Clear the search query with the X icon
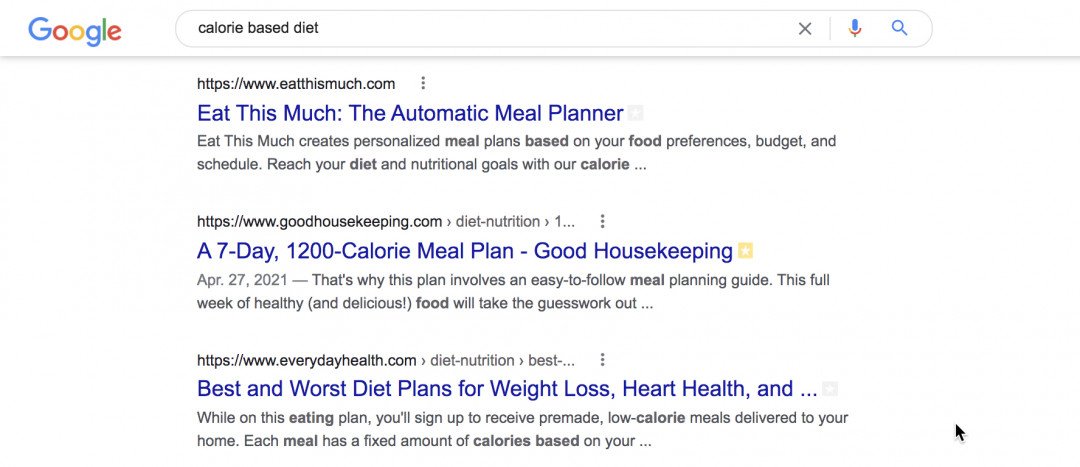Image resolution: width=1080 pixels, height=467 pixels. tap(804, 29)
